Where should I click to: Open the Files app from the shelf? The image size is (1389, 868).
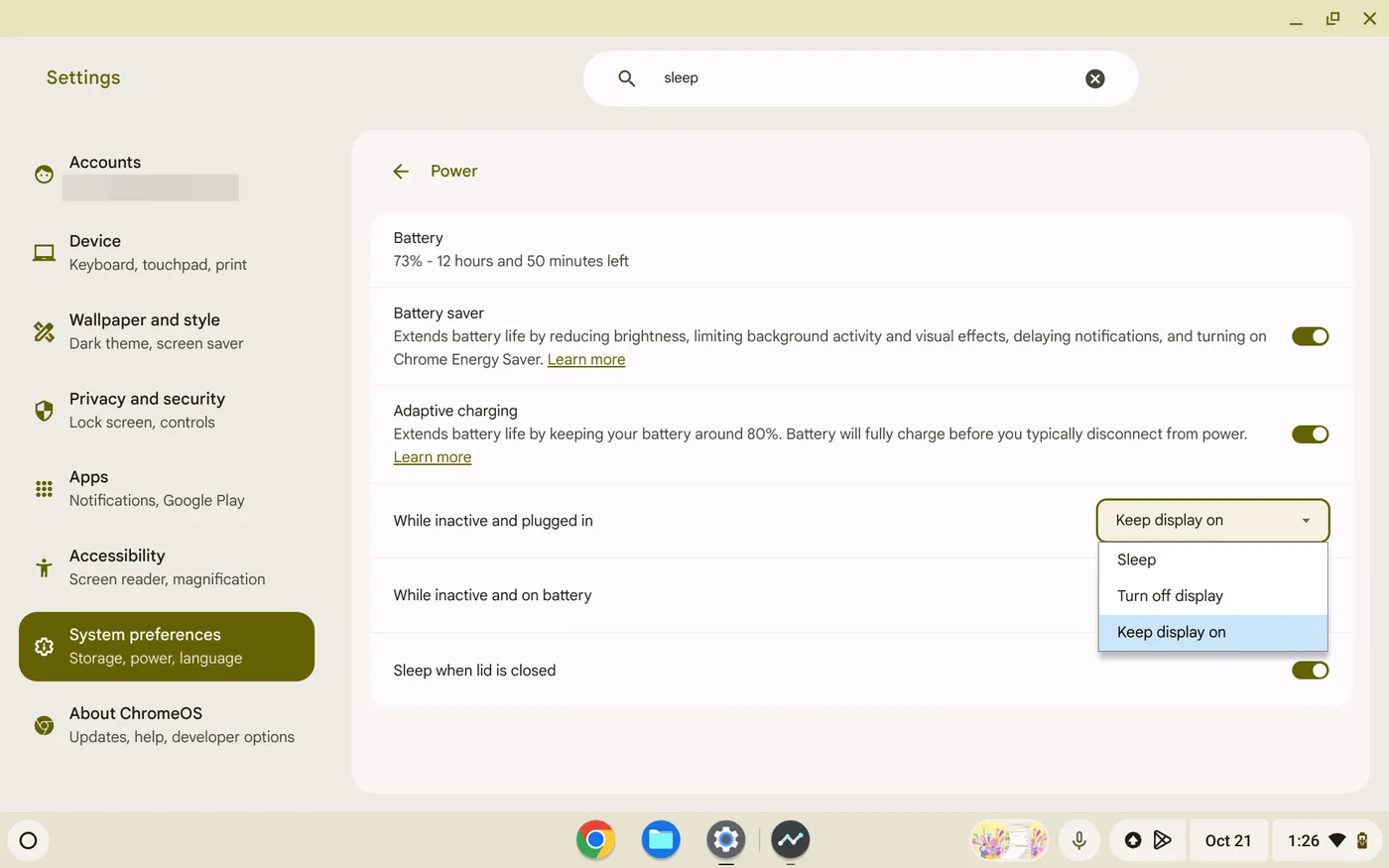coord(661,840)
